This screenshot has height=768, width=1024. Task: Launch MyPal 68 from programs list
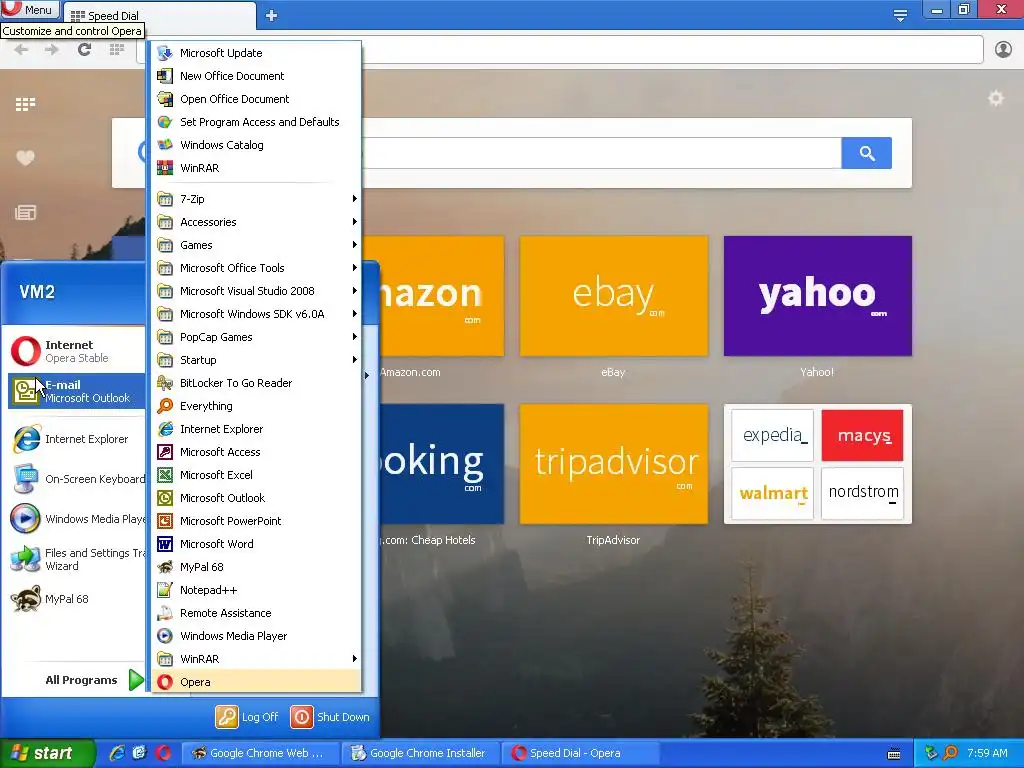pyautogui.click(x=257, y=567)
